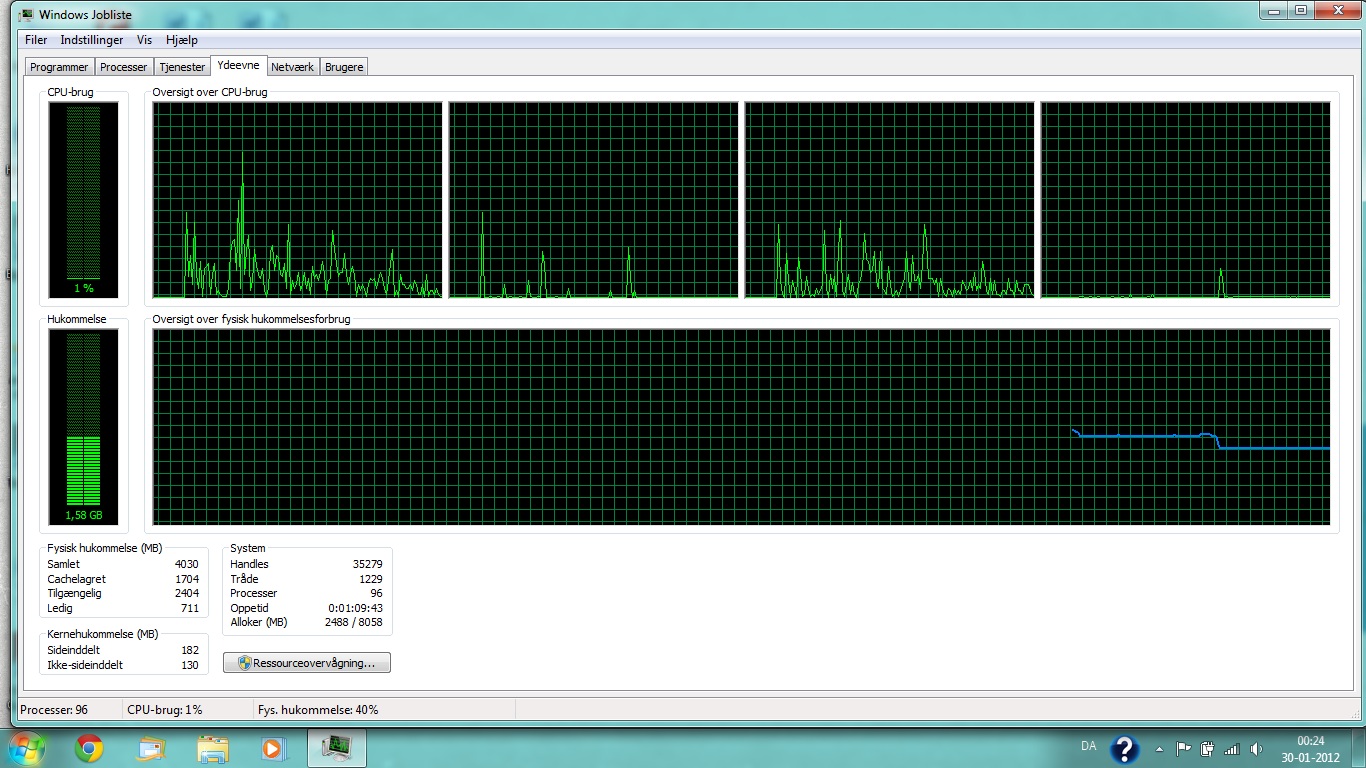Click the power plug tray icon
The width and height of the screenshot is (1366, 768).
coord(1207,749)
